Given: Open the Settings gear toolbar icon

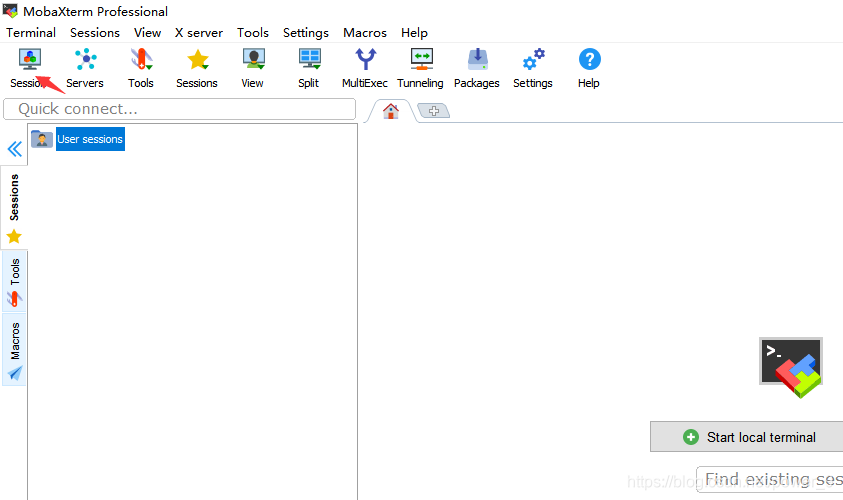Looking at the screenshot, I should (533, 59).
